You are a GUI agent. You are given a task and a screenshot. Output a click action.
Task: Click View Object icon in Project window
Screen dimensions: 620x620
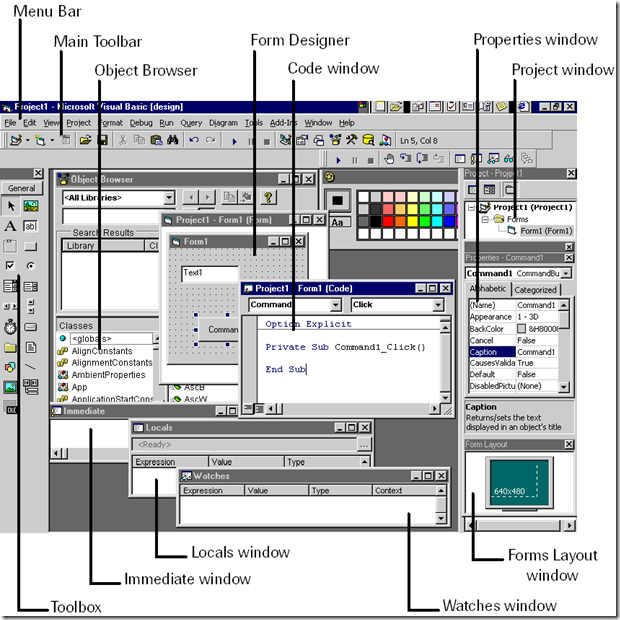tap(490, 189)
